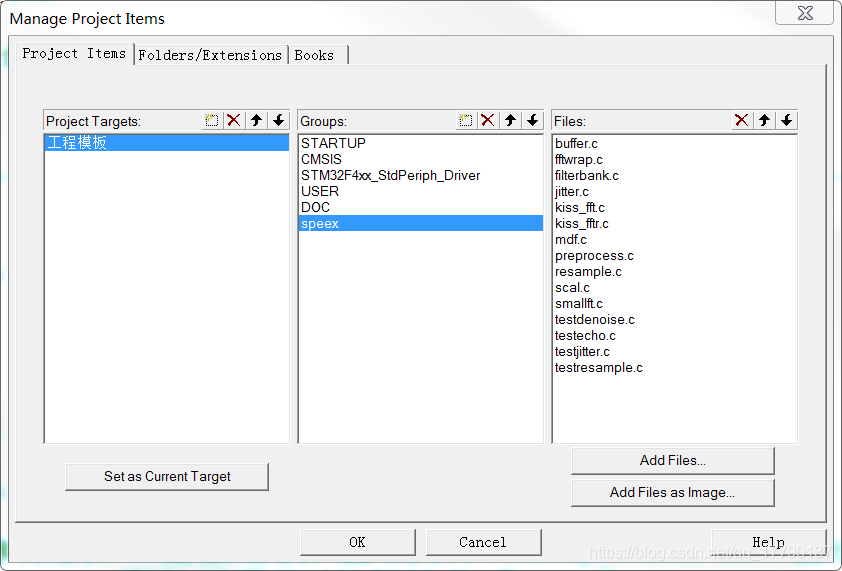Select the CMSIS group

(420, 160)
